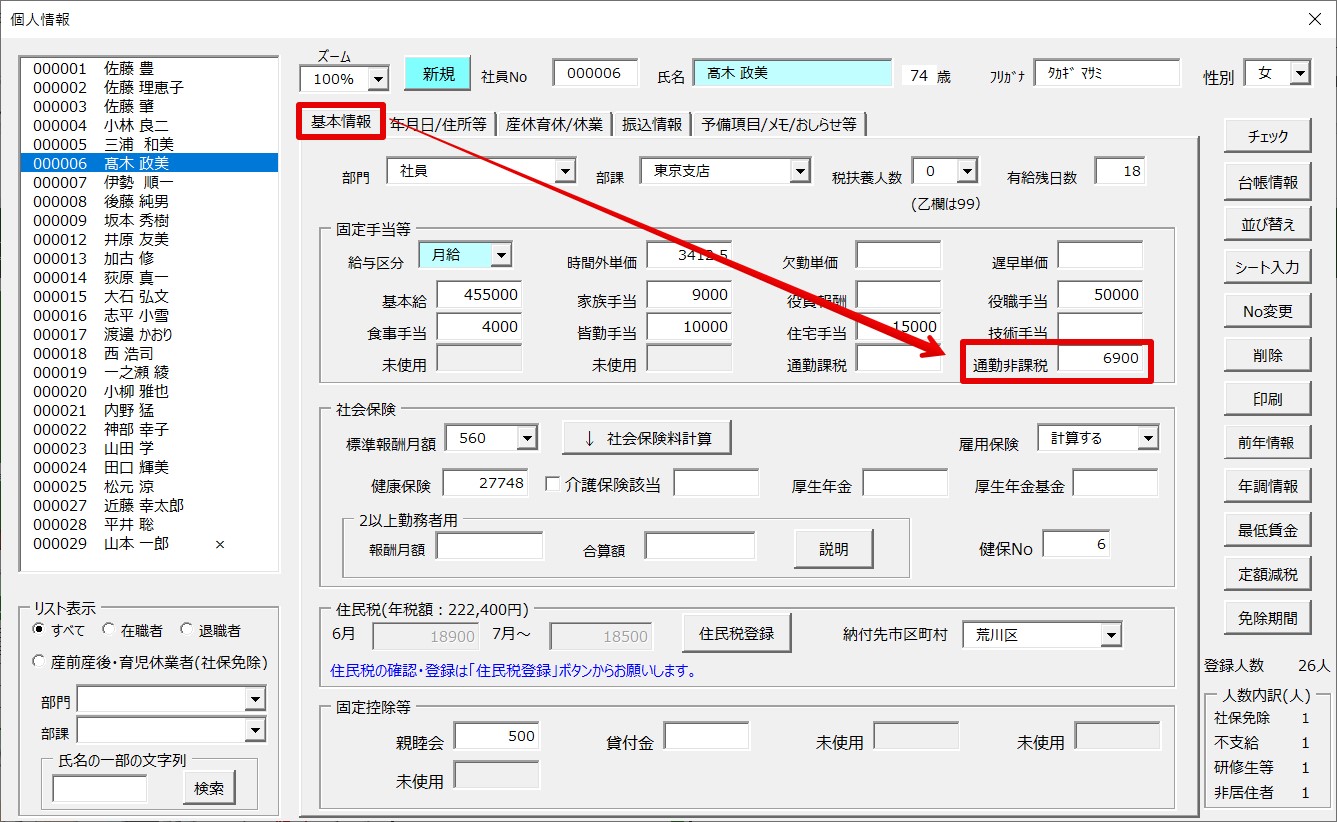Click the 基本給 input field

tap(479, 295)
